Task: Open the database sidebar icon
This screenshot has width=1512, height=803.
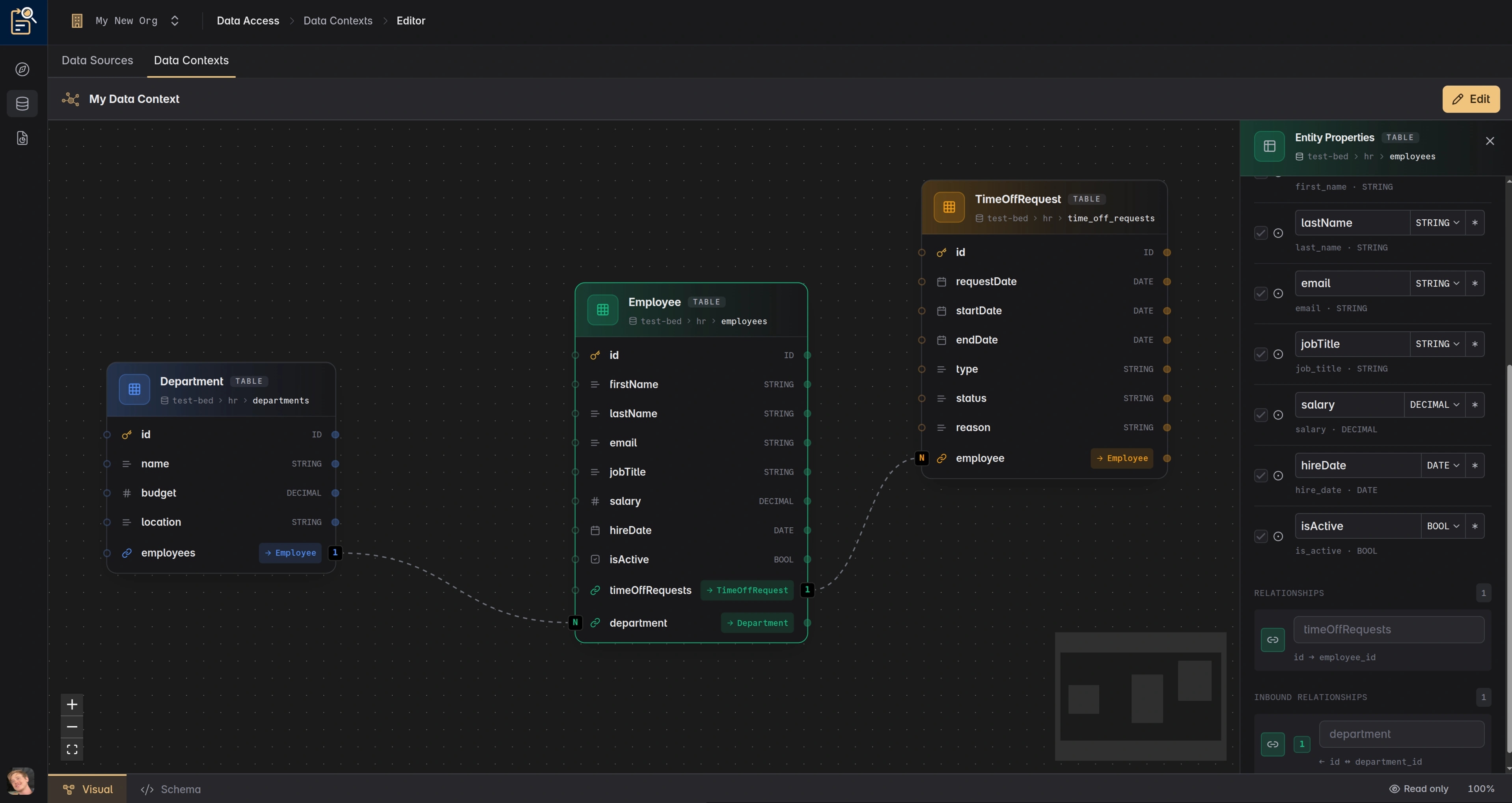Action: point(22,104)
